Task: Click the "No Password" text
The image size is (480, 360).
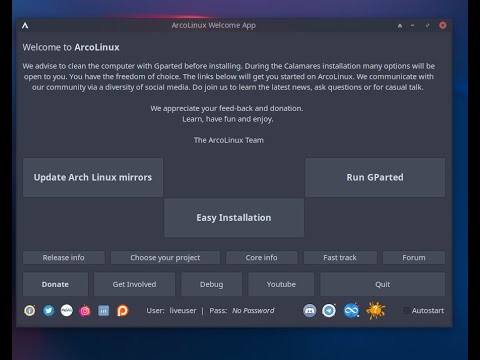Action: [253, 311]
